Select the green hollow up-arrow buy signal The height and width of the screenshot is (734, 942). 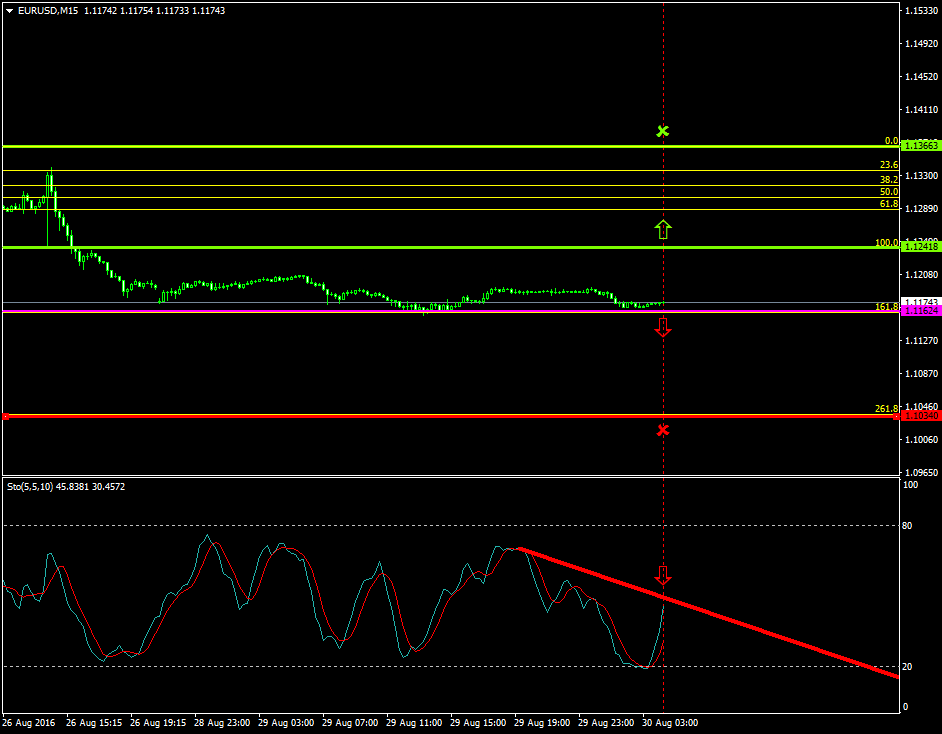(x=663, y=229)
